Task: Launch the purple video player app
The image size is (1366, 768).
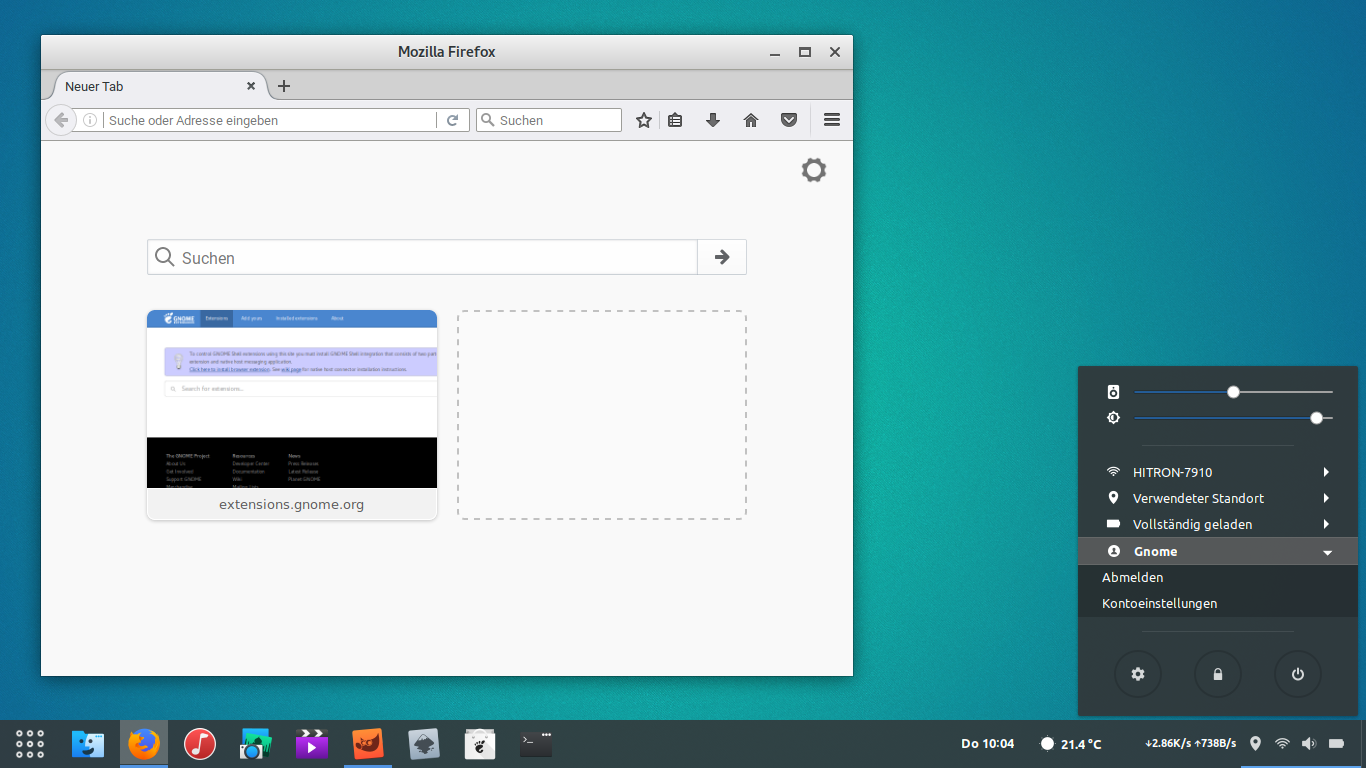Action: tap(312, 744)
